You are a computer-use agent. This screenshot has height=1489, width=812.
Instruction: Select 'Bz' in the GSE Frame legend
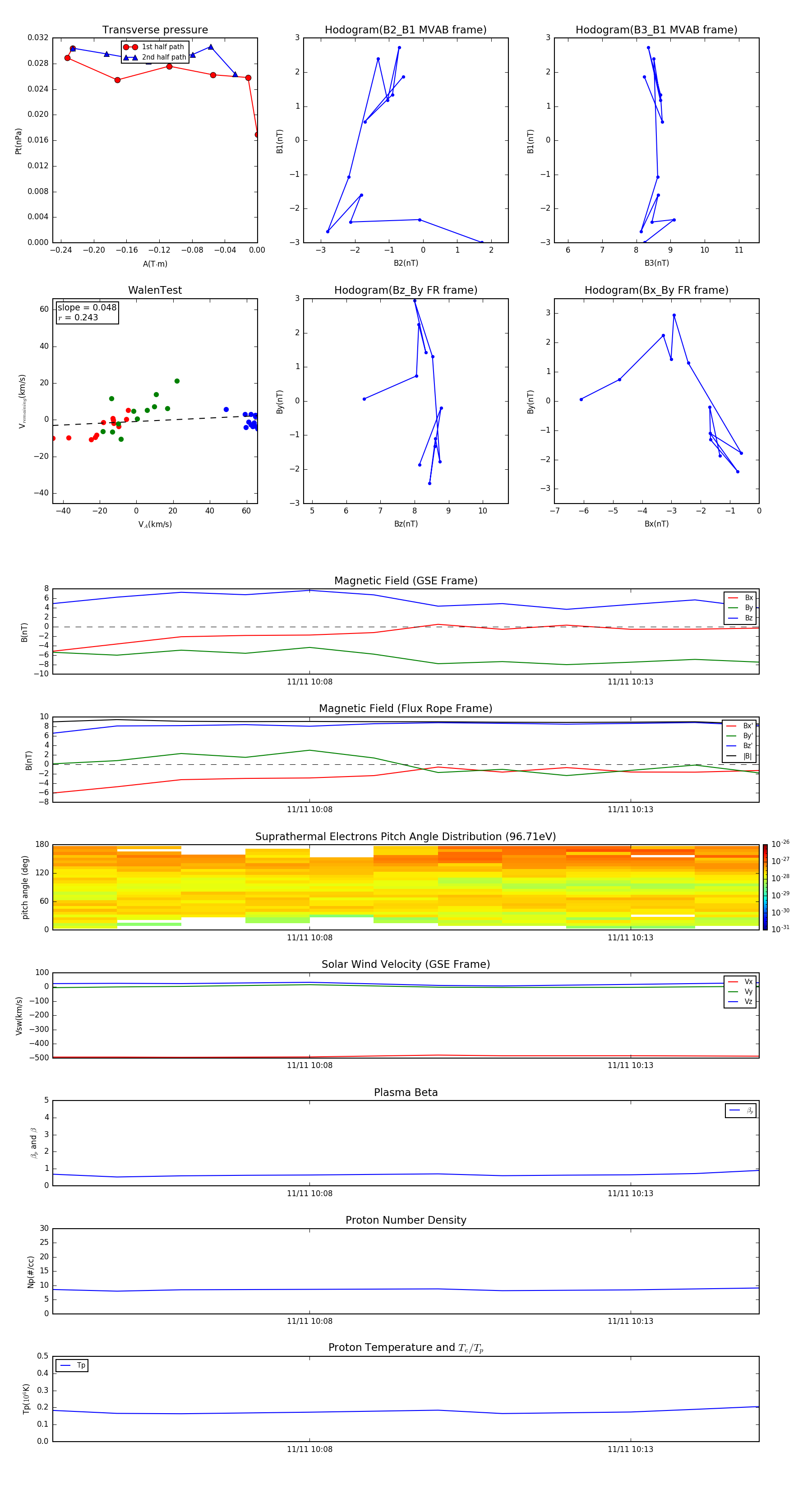[x=740, y=618]
